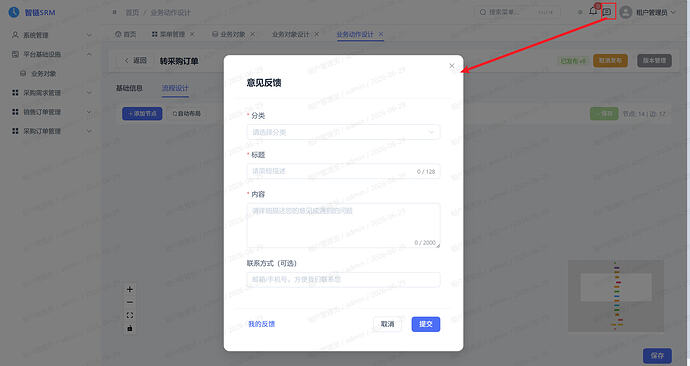
Task: Close the 意见反馈 dialog with X
Action: tap(451, 66)
